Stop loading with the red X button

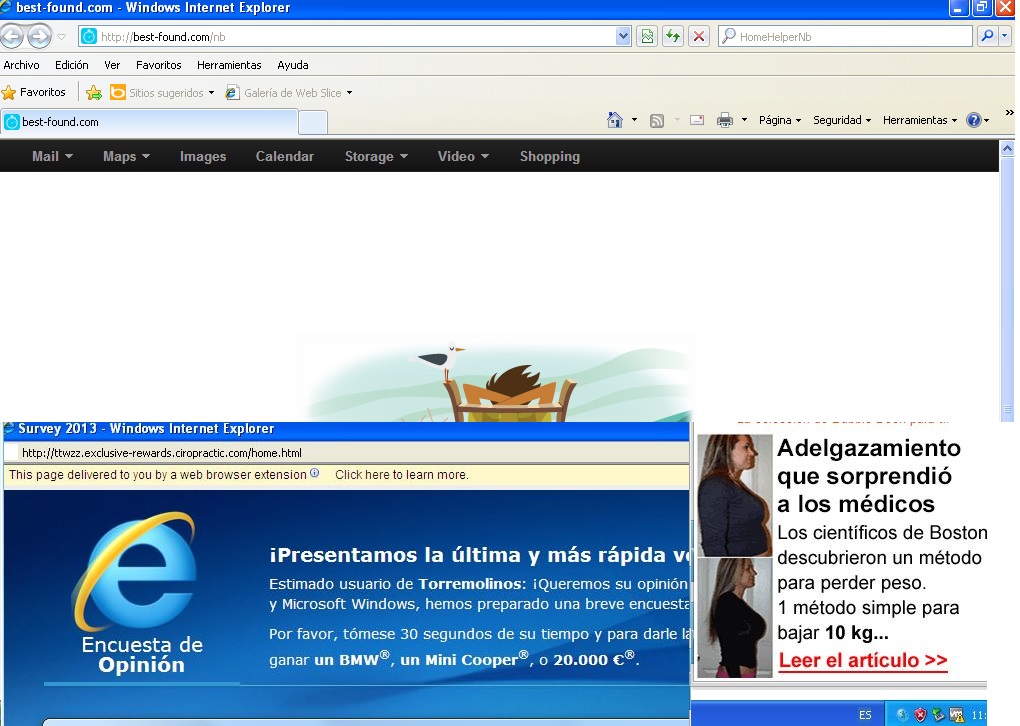point(699,36)
